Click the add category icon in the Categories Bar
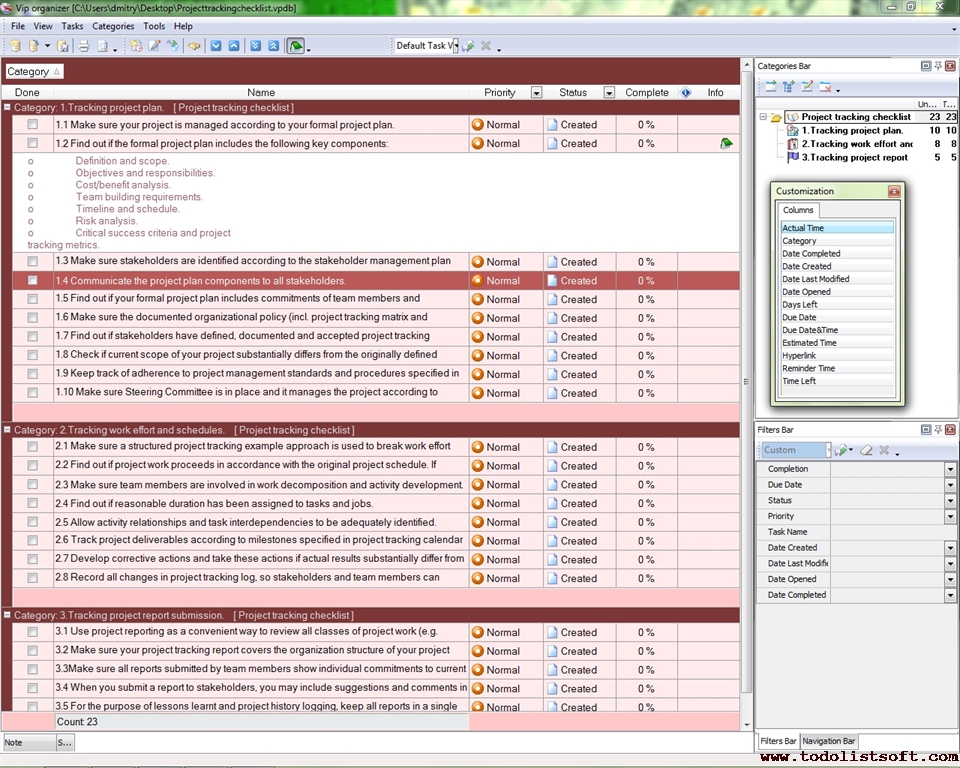 [x=771, y=87]
